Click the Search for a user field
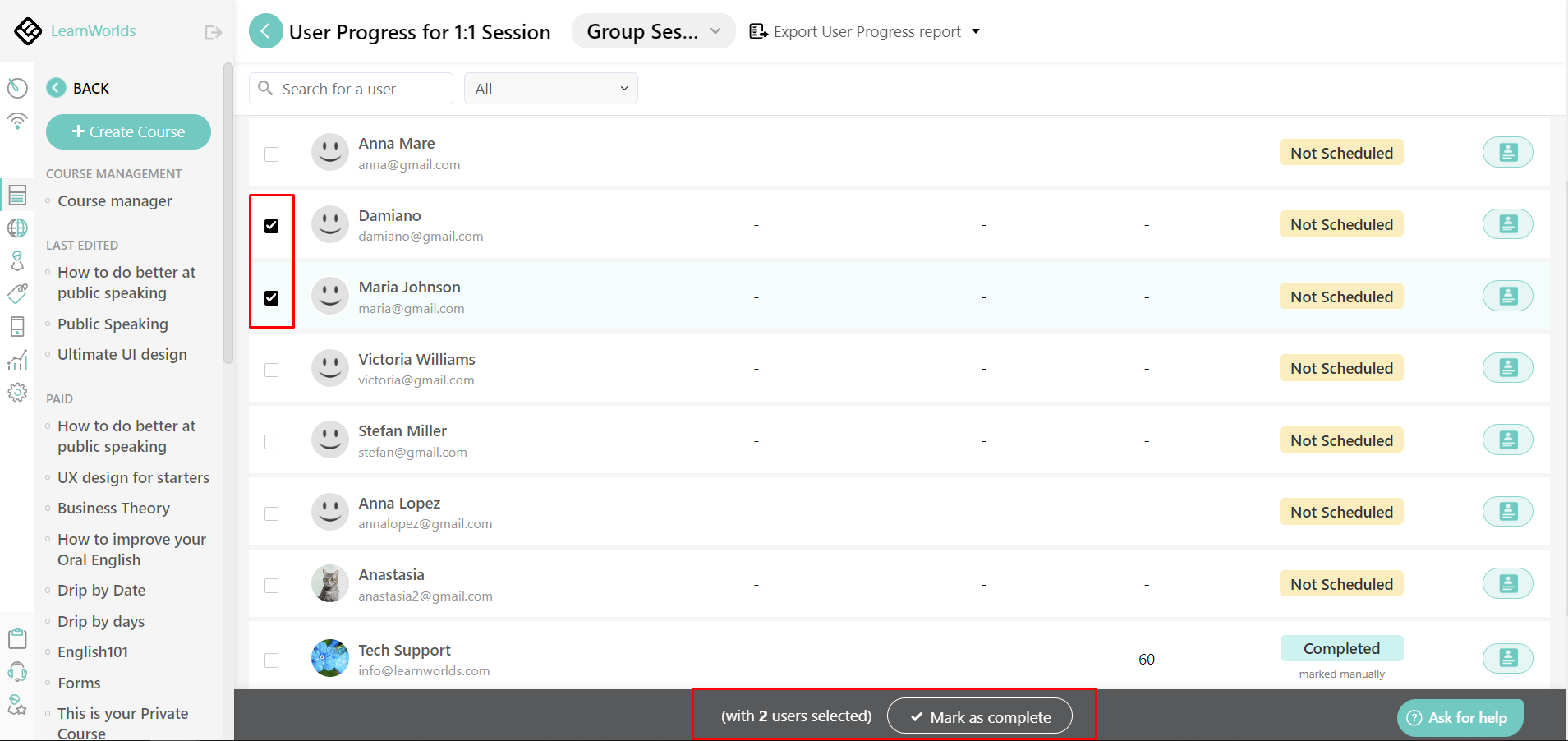Viewport: 1568px width, 741px height. click(x=351, y=88)
